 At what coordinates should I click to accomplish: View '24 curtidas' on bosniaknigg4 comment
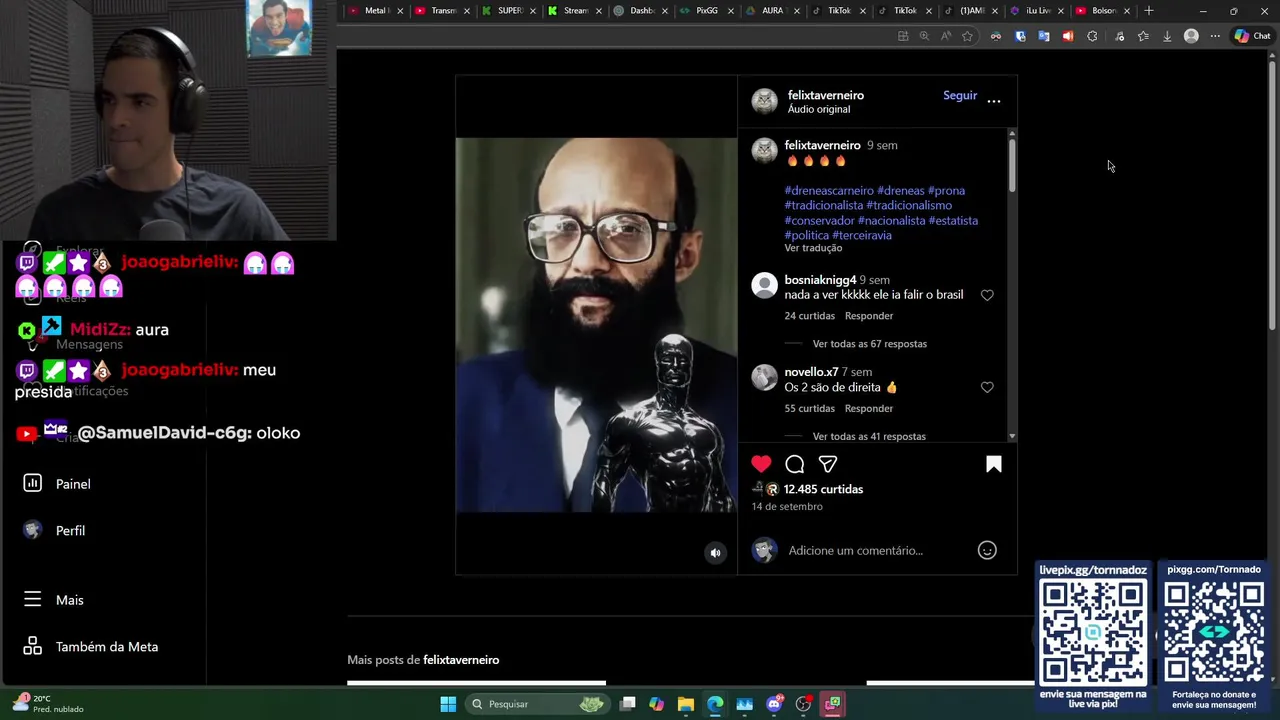pyautogui.click(x=810, y=316)
